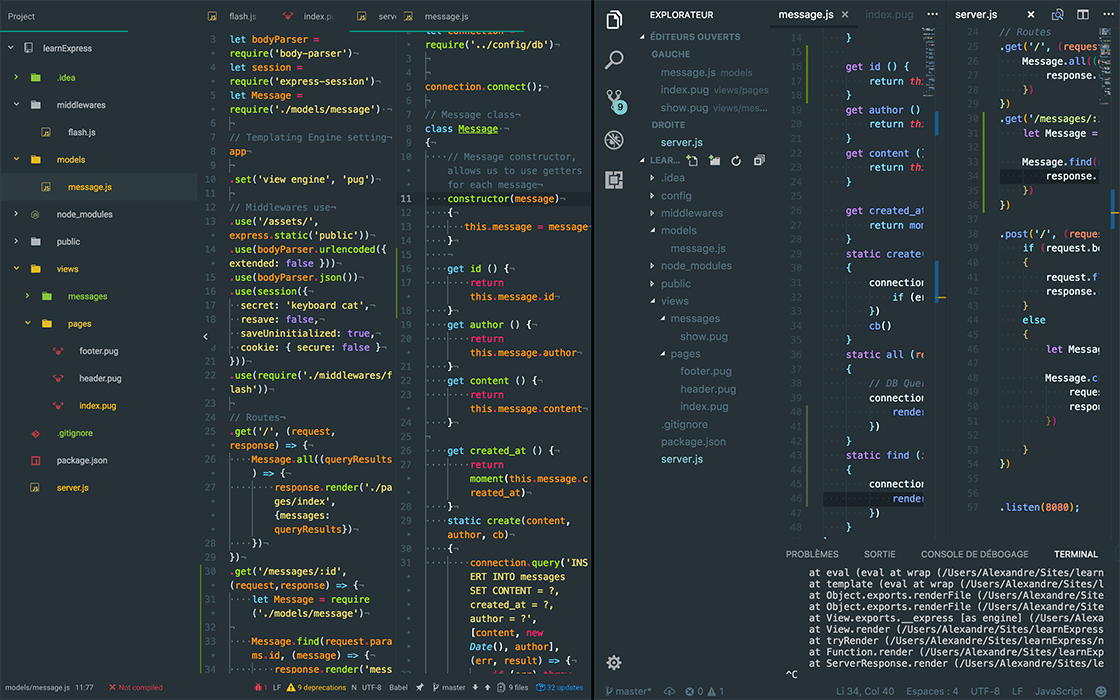The width and height of the screenshot is (1120, 700).
Task: Open the Debug view icon
Action: tap(614, 140)
